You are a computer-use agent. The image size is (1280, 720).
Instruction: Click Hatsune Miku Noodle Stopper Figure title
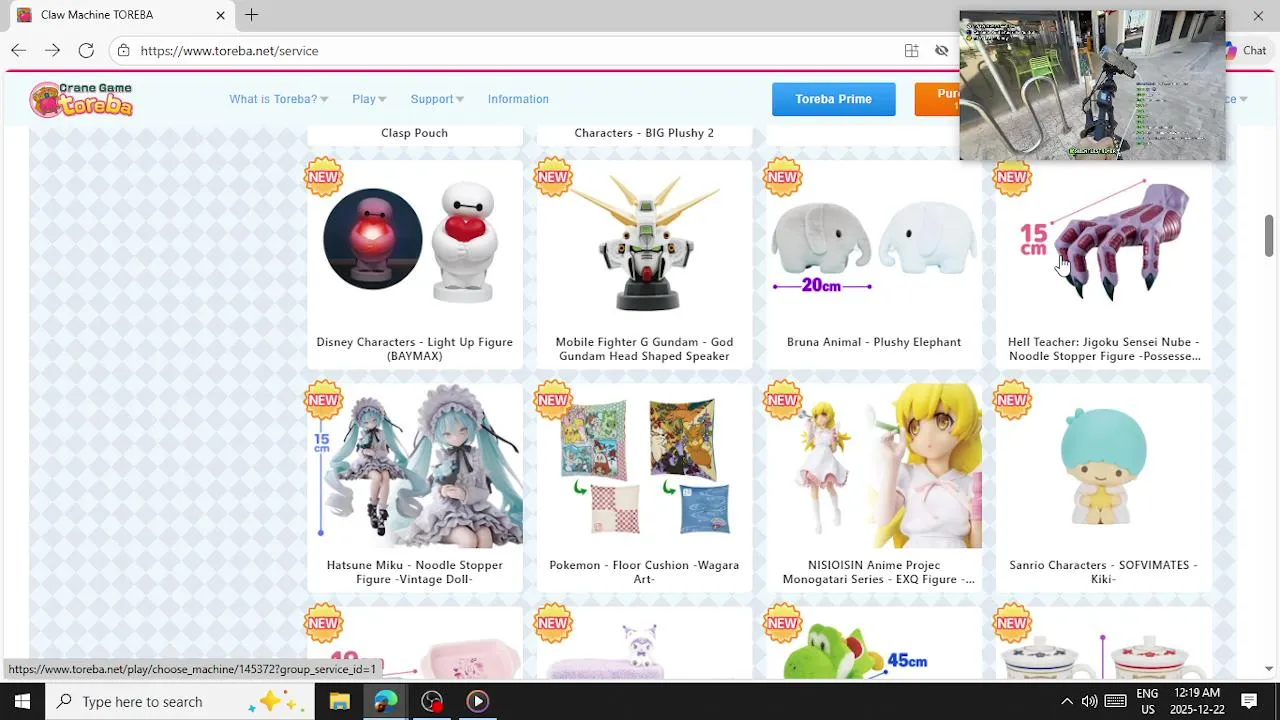415,572
